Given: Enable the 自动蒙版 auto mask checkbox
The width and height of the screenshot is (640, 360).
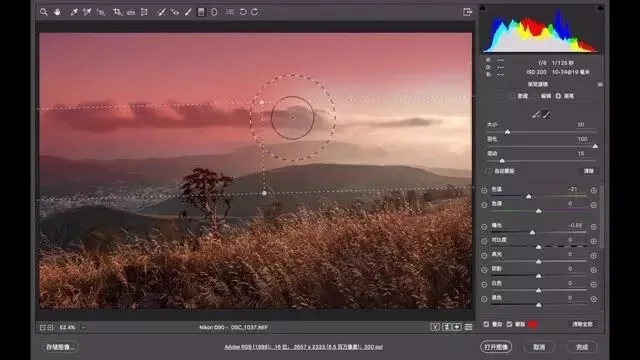Looking at the screenshot, I should [x=489, y=171].
